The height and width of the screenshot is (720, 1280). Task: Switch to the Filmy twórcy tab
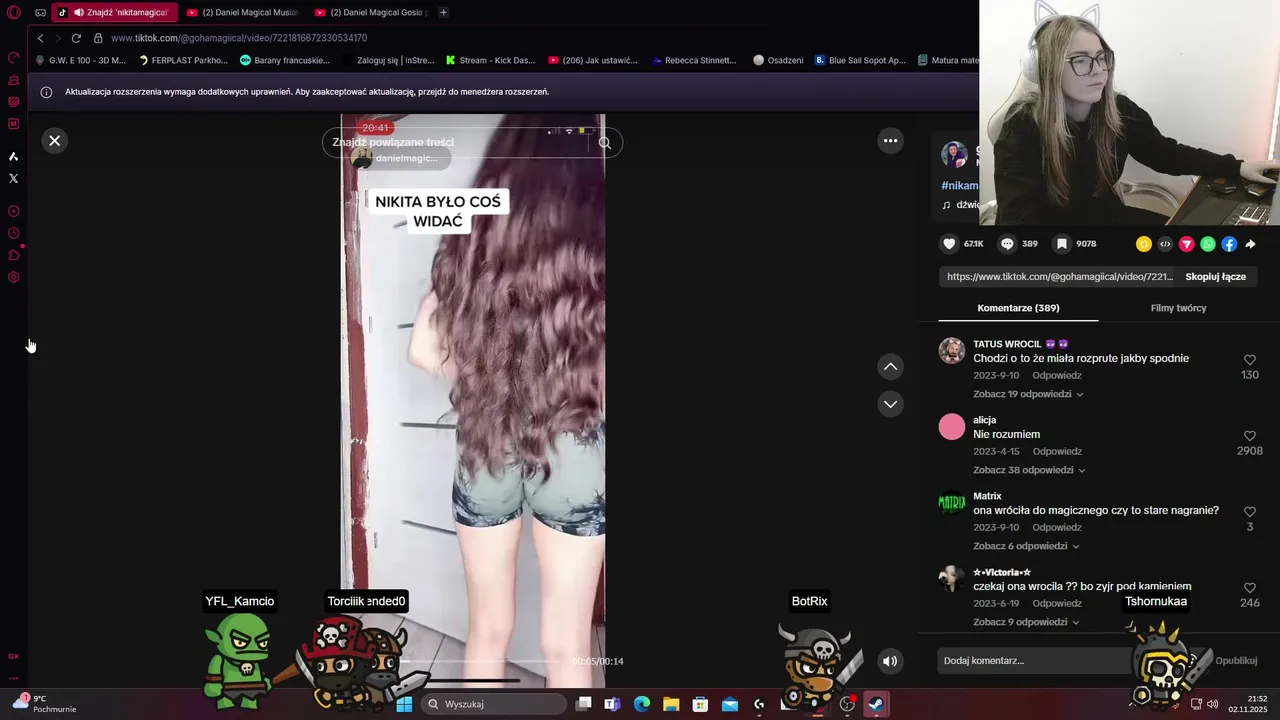(1178, 308)
